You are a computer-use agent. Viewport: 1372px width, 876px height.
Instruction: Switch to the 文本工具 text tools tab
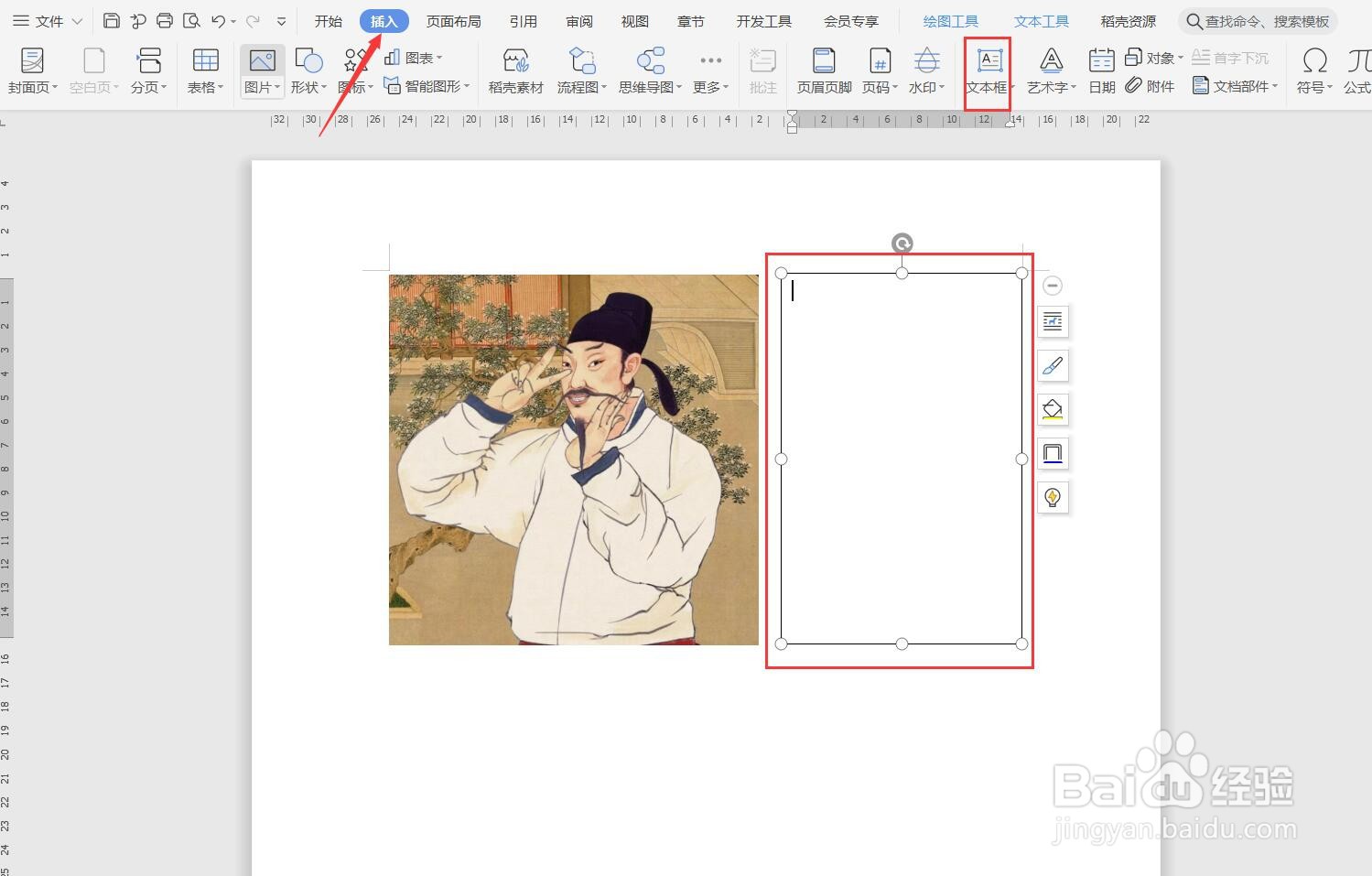tap(1042, 21)
